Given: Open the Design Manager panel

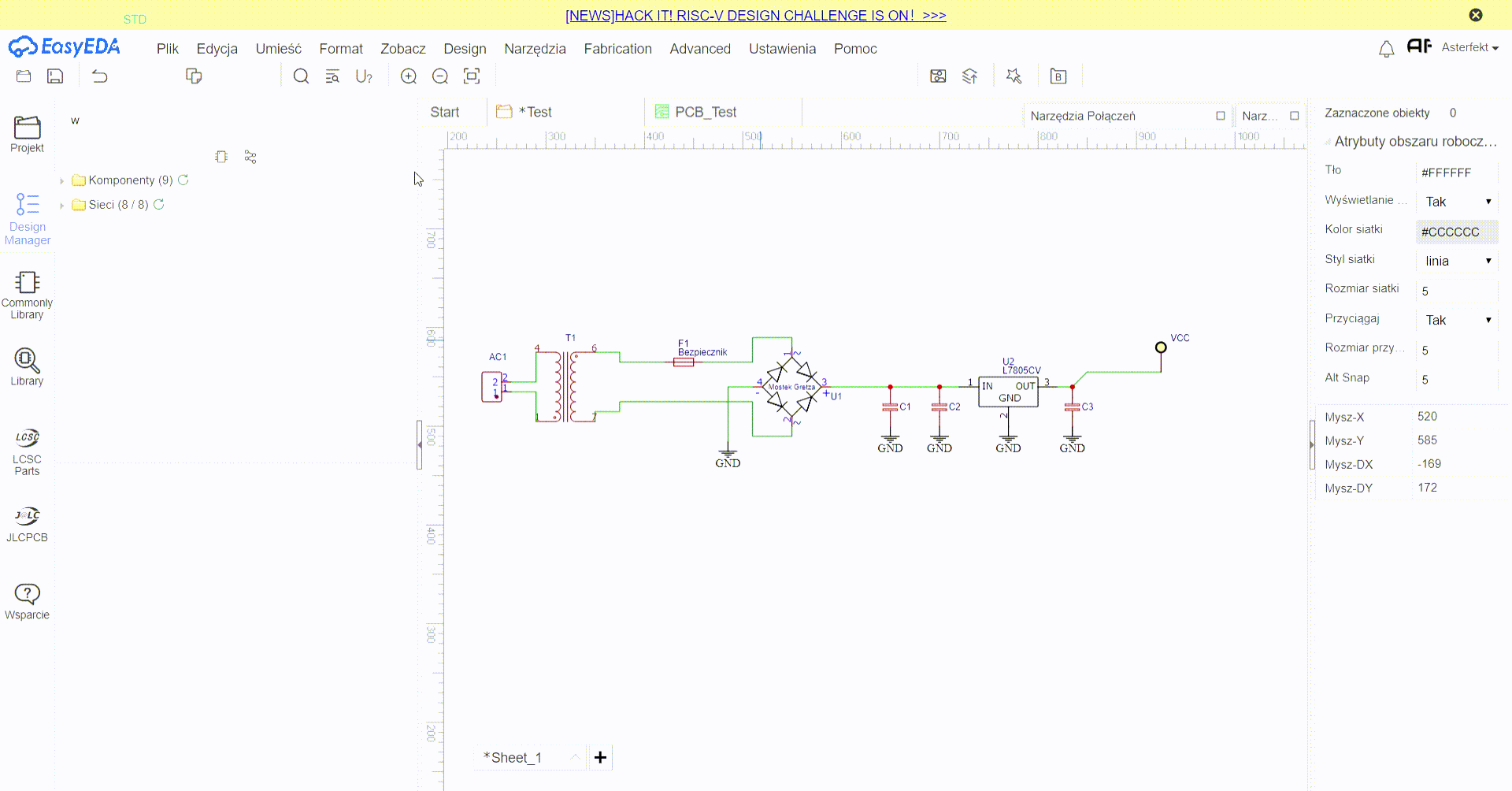Looking at the screenshot, I should point(27,219).
